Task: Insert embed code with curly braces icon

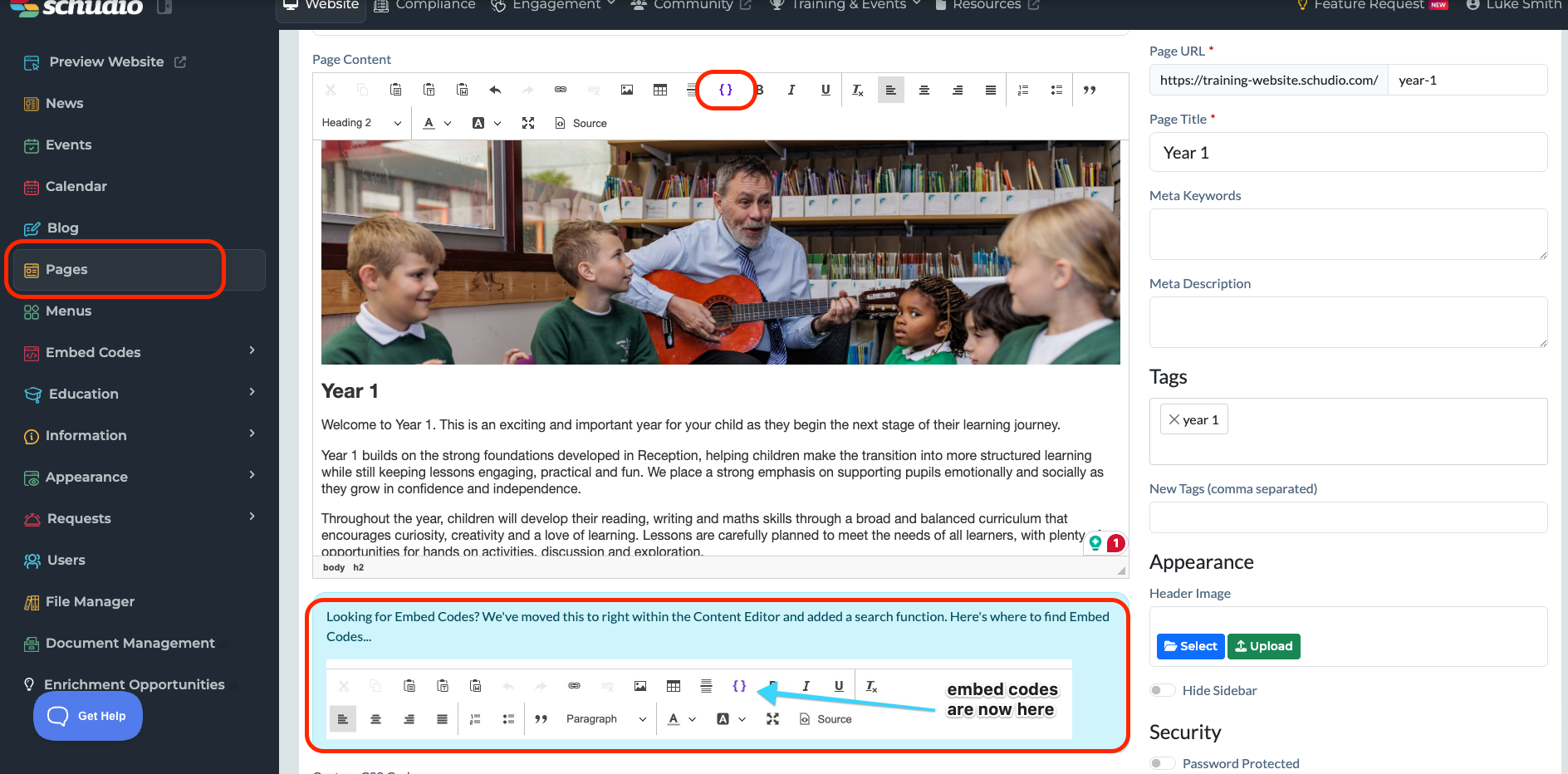Action: pyautogui.click(x=725, y=90)
